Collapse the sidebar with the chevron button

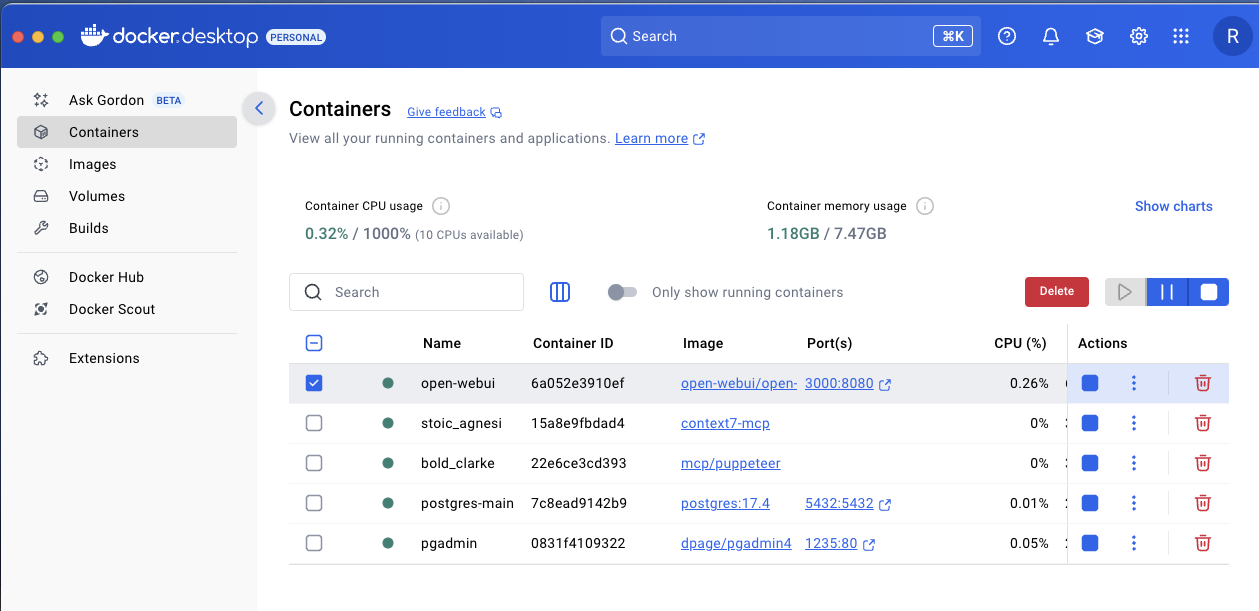(259, 108)
